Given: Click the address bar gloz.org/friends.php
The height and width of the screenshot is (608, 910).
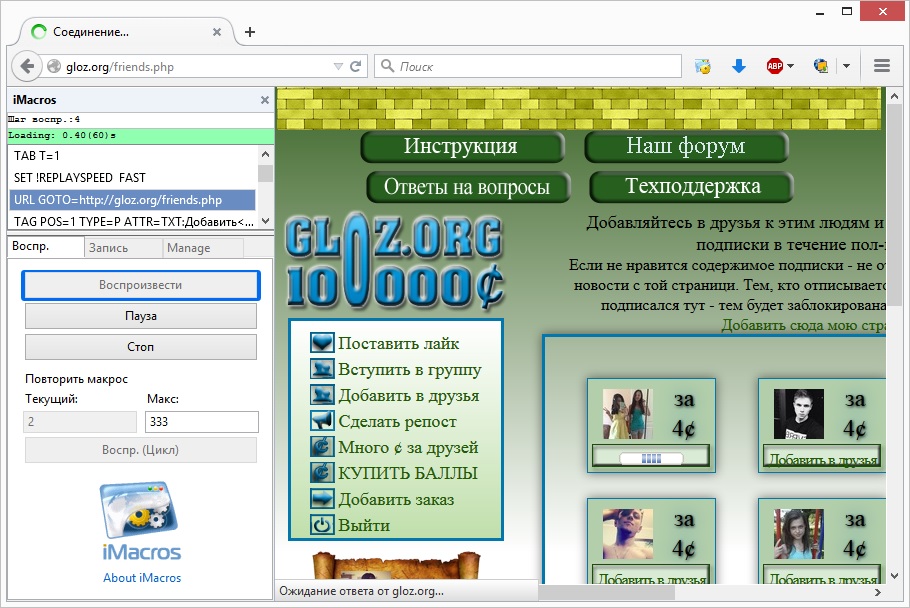Looking at the screenshot, I should [x=197, y=67].
